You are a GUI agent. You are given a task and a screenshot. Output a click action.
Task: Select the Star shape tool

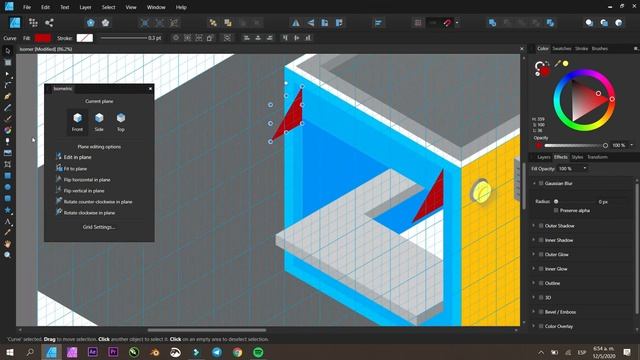coord(7,210)
